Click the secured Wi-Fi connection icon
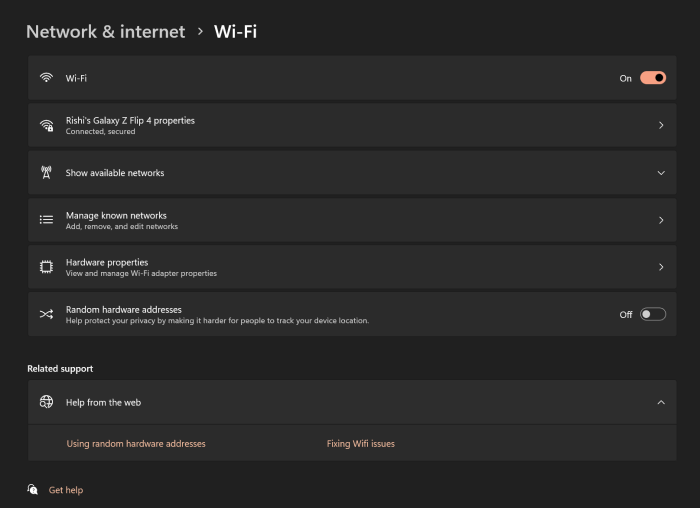The height and width of the screenshot is (508, 700). coord(46,125)
